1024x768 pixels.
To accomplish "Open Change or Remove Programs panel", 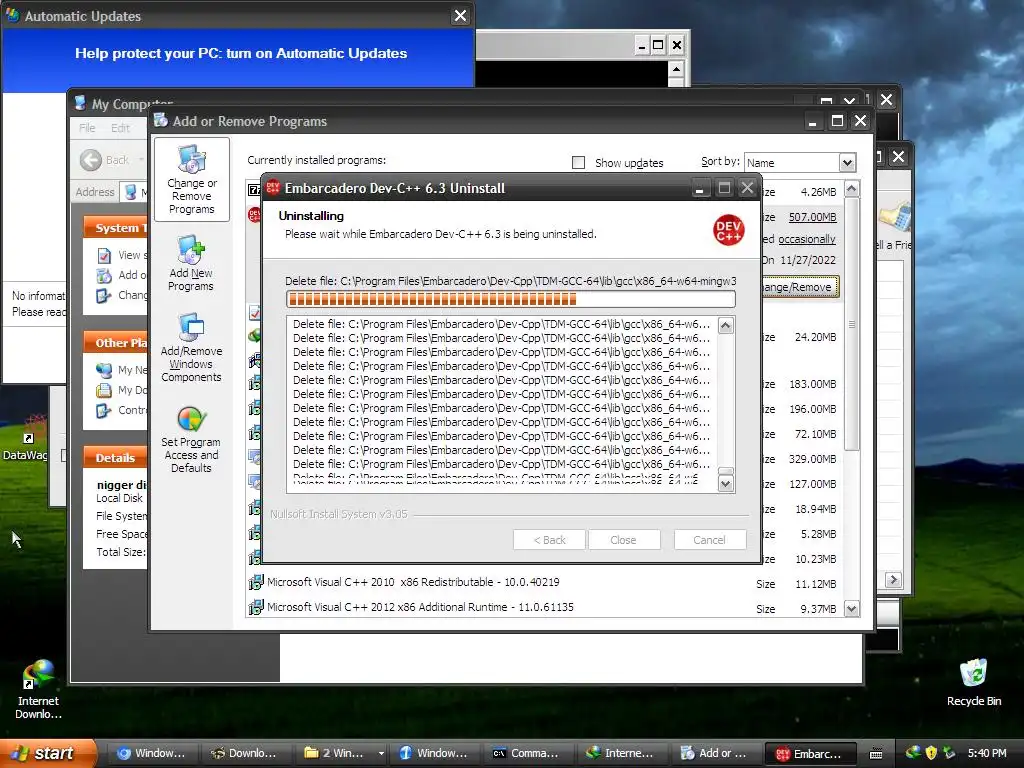I will coord(191,180).
